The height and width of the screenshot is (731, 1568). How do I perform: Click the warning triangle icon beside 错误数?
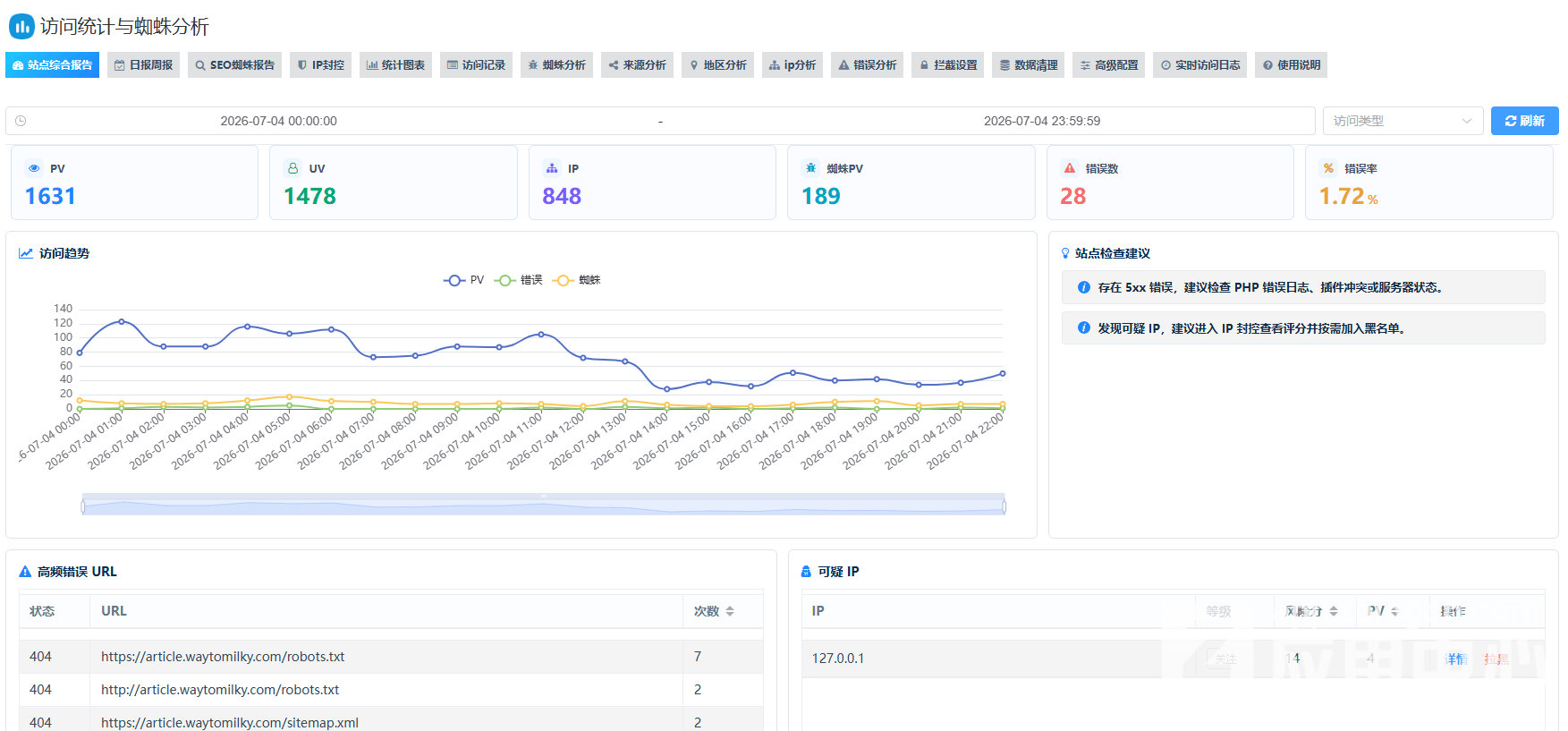tap(1069, 168)
